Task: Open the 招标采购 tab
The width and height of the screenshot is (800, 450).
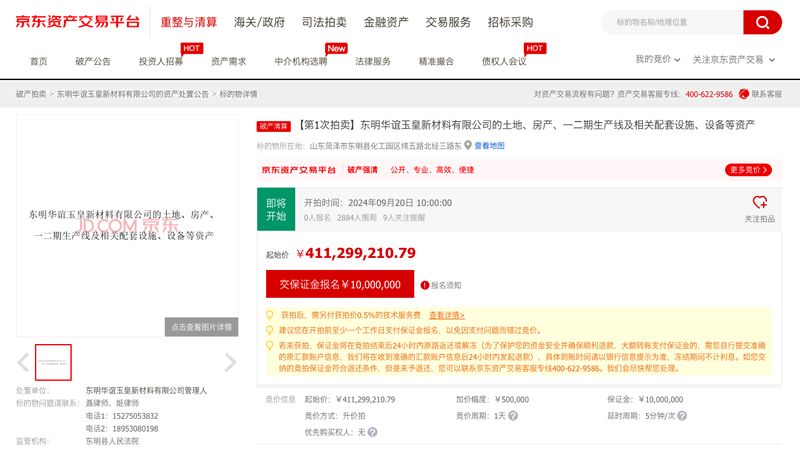Action: (510, 22)
